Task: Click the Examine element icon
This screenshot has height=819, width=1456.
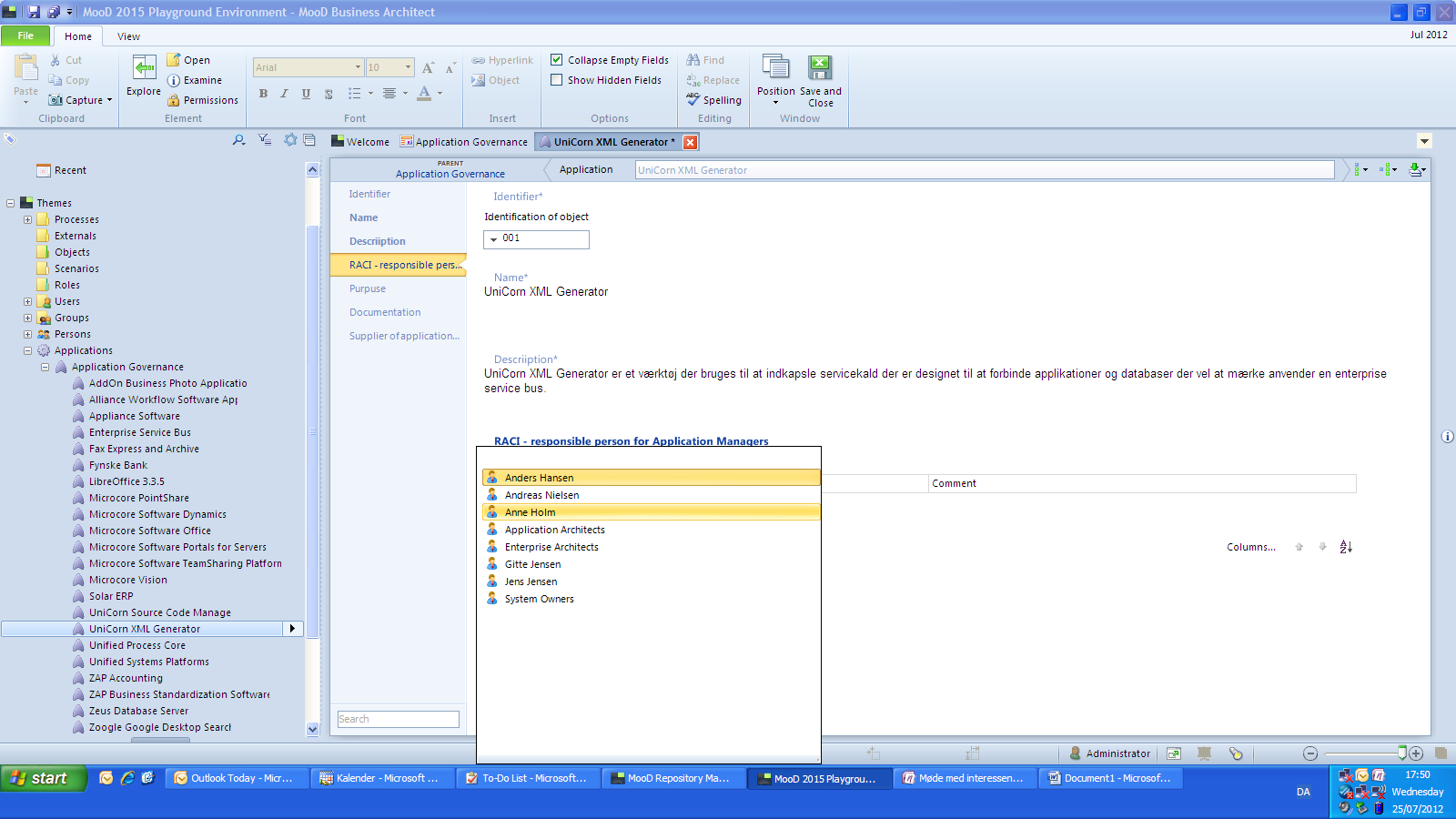Action: point(174,80)
